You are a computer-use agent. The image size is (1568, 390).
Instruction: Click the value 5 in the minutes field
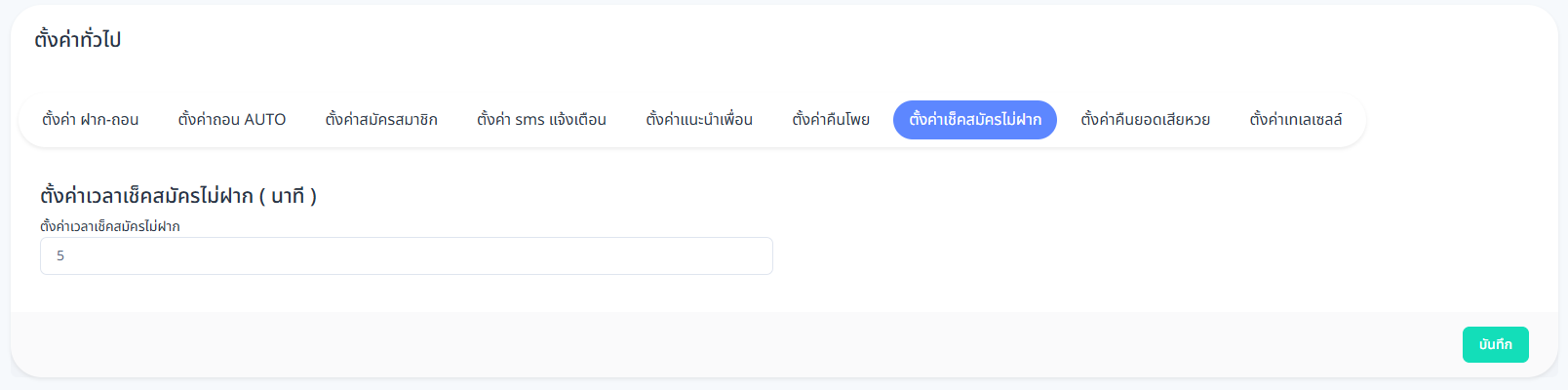click(60, 256)
